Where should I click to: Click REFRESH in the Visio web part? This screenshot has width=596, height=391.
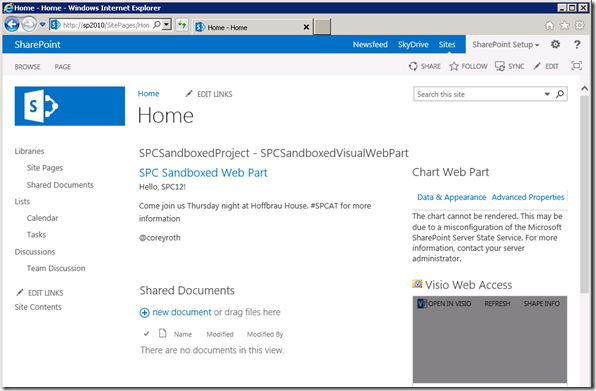click(x=497, y=304)
